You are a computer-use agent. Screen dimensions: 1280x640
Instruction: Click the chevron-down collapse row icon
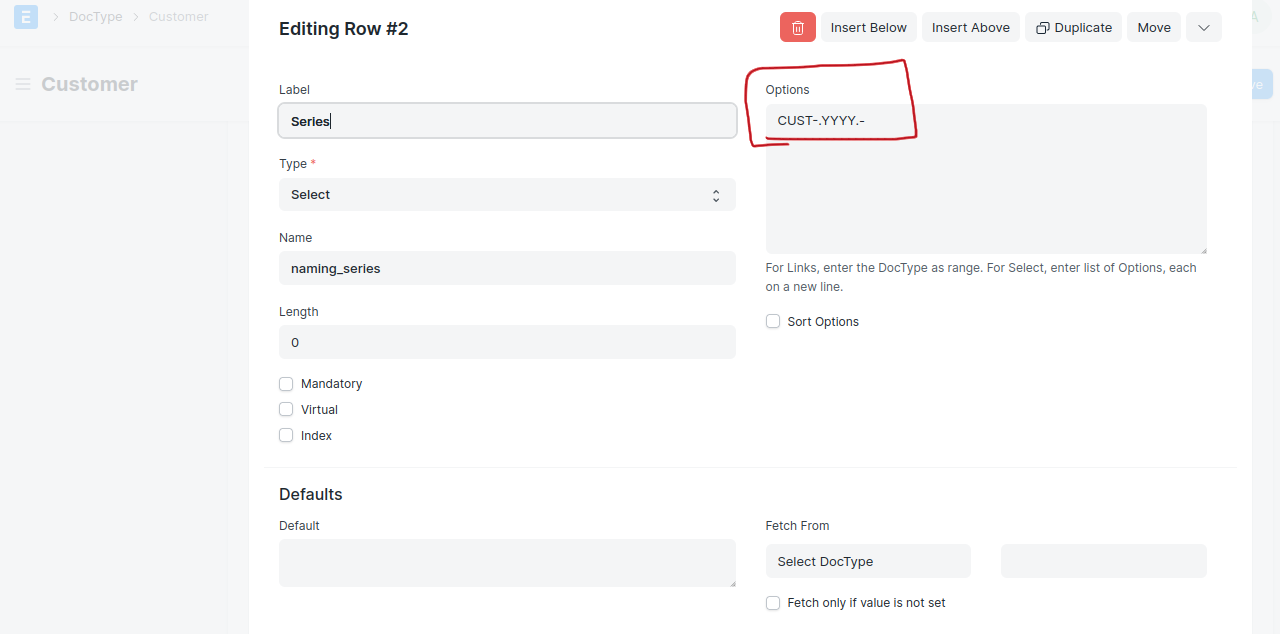coord(1203,28)
